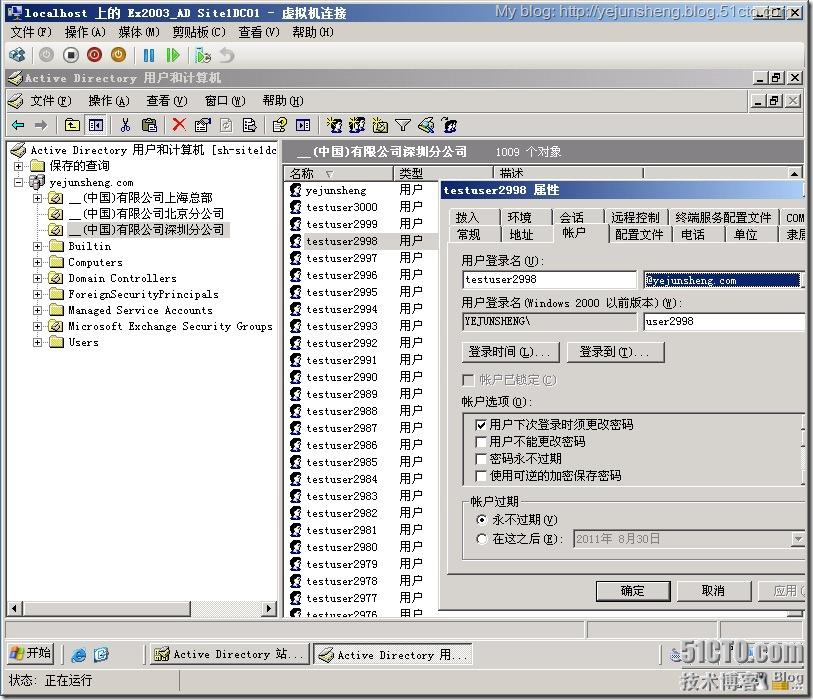
Task: Expand Computers folder node
Action: [x=37, y=262]
